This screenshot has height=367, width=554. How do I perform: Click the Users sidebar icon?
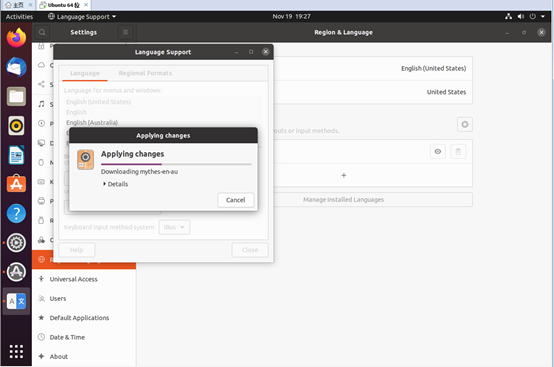coord(41,298)
